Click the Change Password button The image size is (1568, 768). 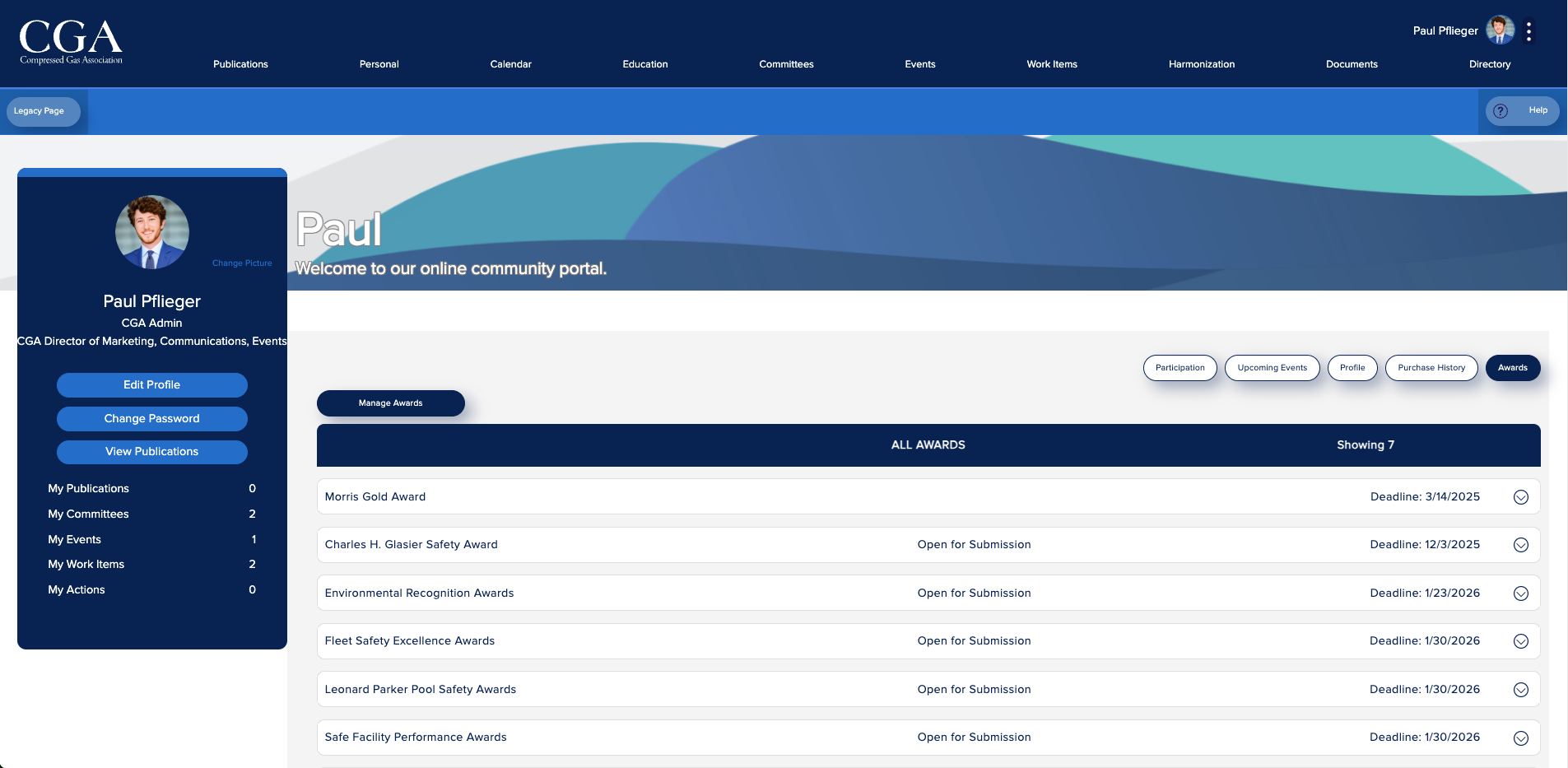pyautogui.click(x=151, y=419)
